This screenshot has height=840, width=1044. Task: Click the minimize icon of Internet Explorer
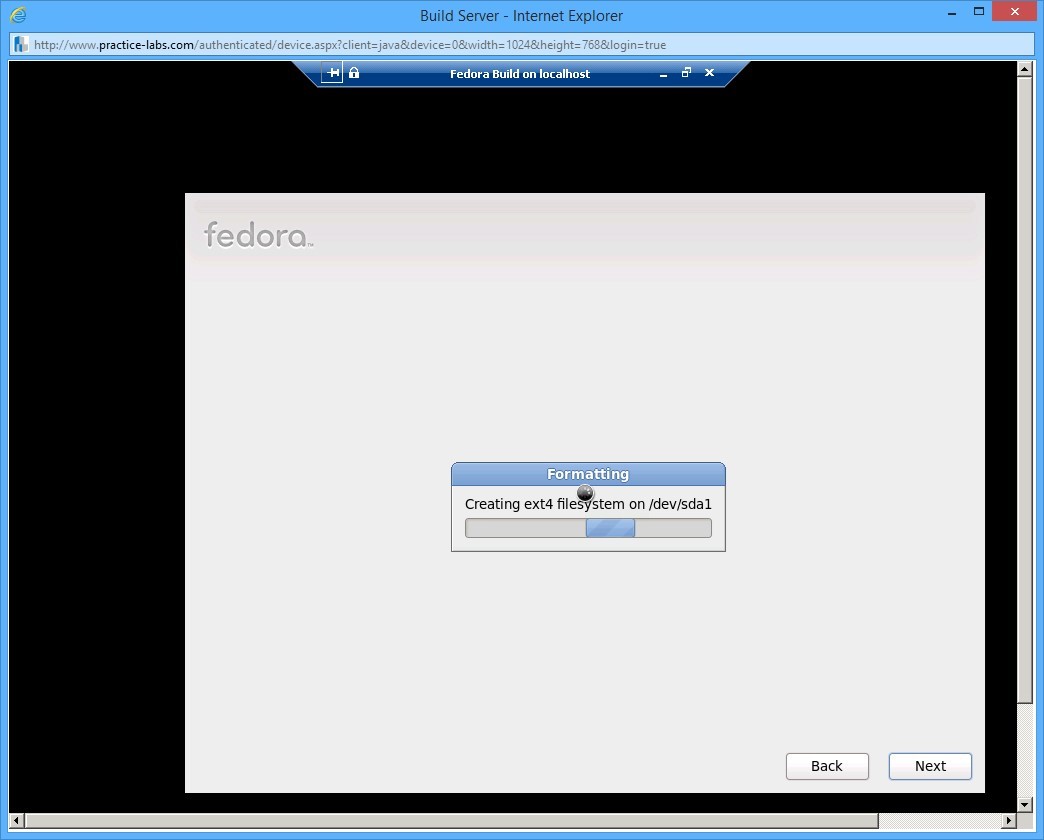(x=951, y=15)
